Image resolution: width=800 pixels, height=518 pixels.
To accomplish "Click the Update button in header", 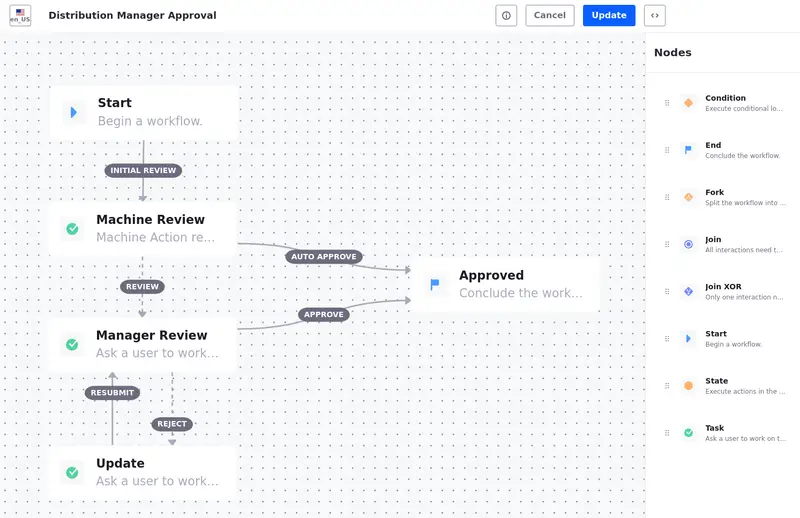I will click(x=608, y=16).
